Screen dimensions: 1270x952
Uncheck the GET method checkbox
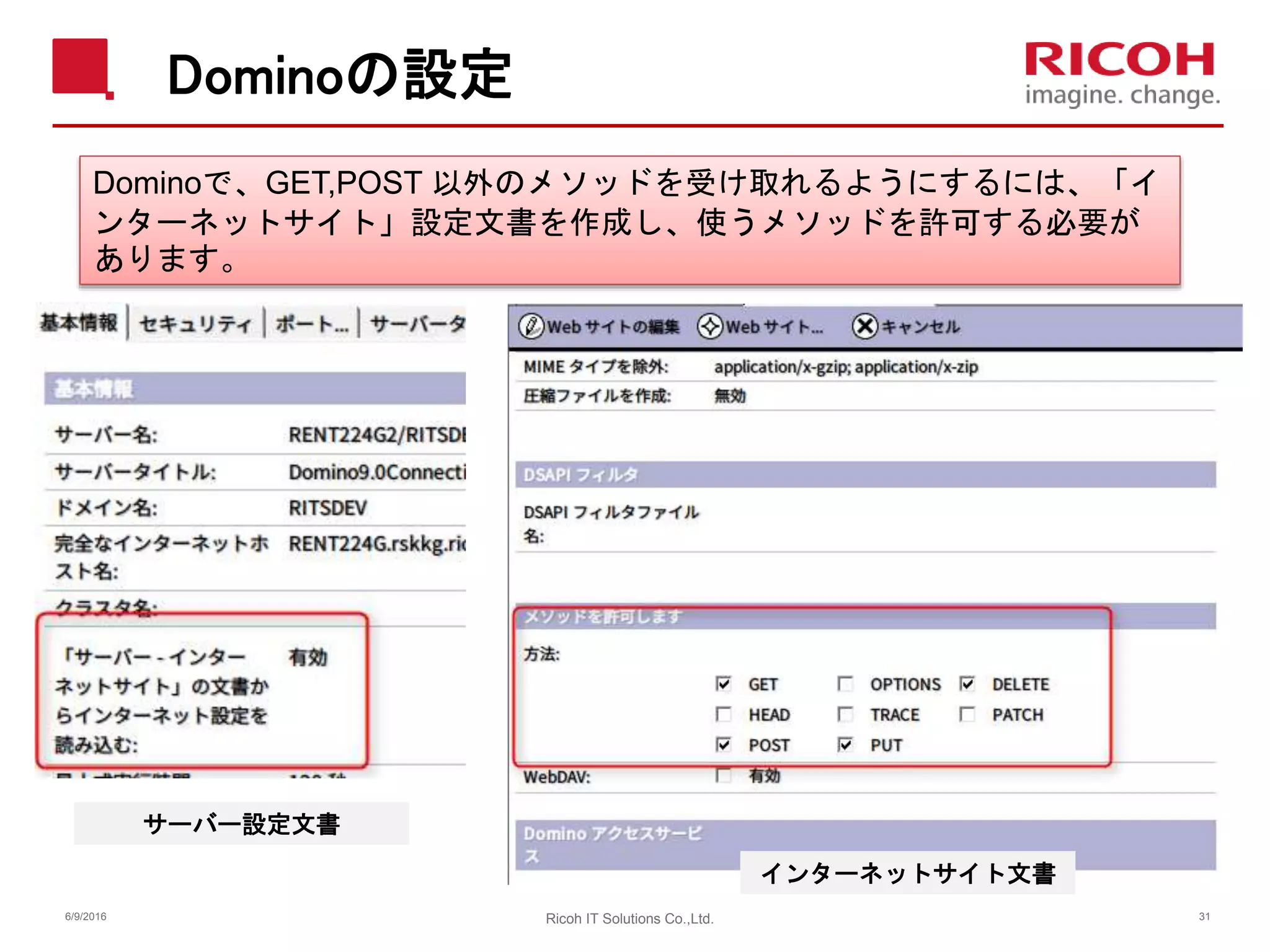click(x=723, y=684)
